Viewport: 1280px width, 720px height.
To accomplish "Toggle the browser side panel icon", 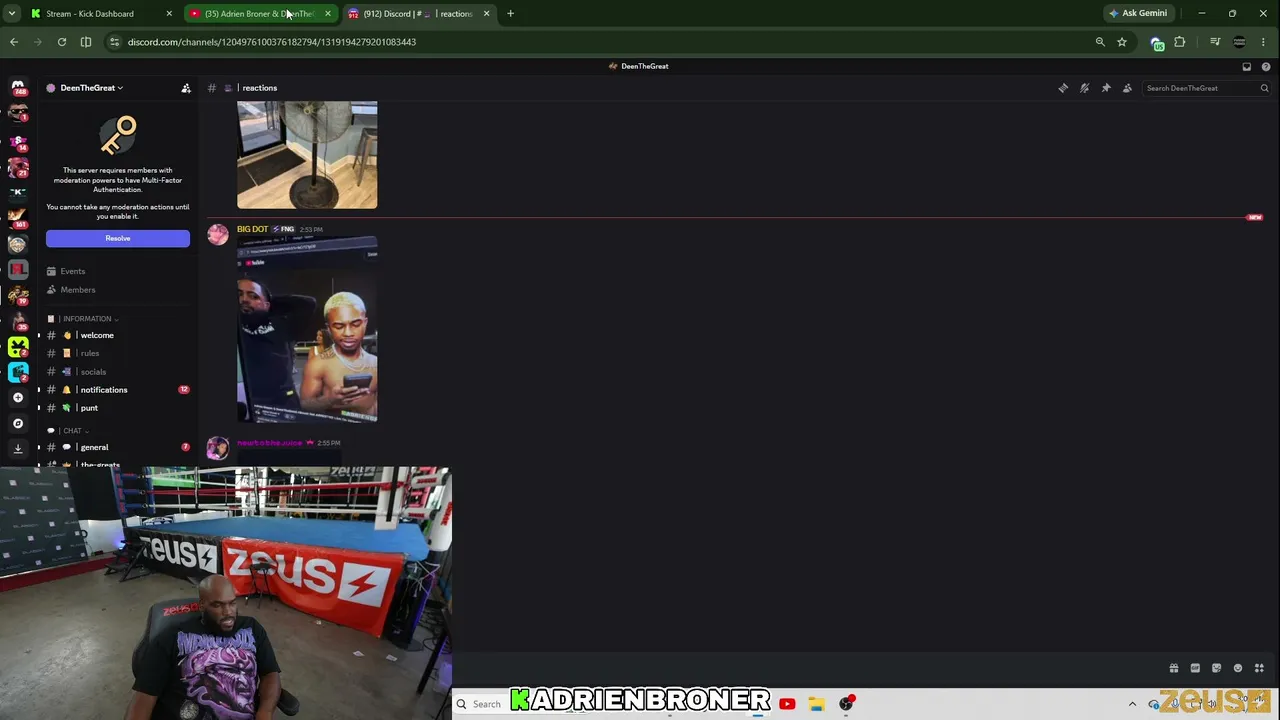I will 86,42.
